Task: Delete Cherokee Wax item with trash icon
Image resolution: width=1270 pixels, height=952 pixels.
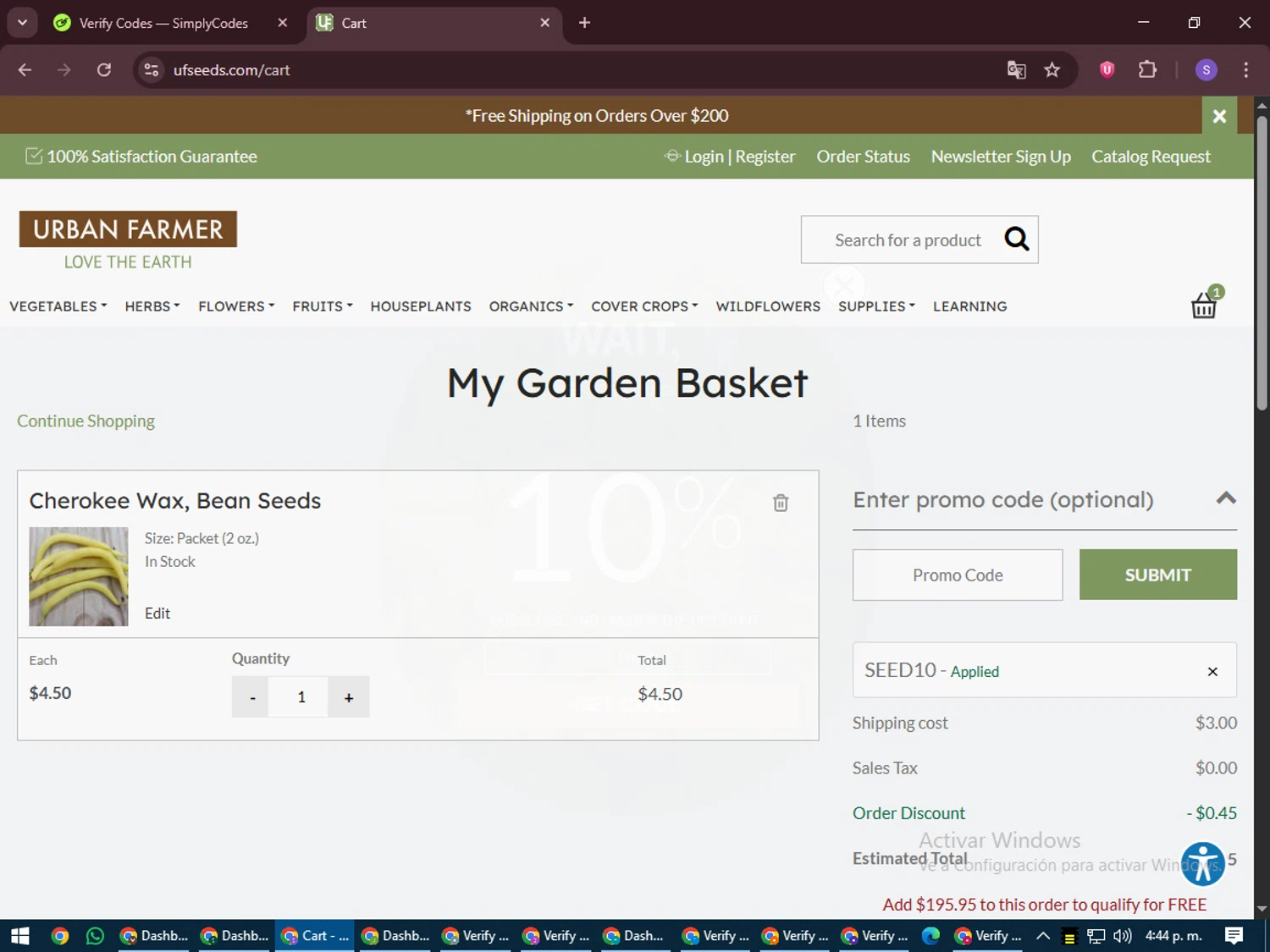Action: (781, 503)
